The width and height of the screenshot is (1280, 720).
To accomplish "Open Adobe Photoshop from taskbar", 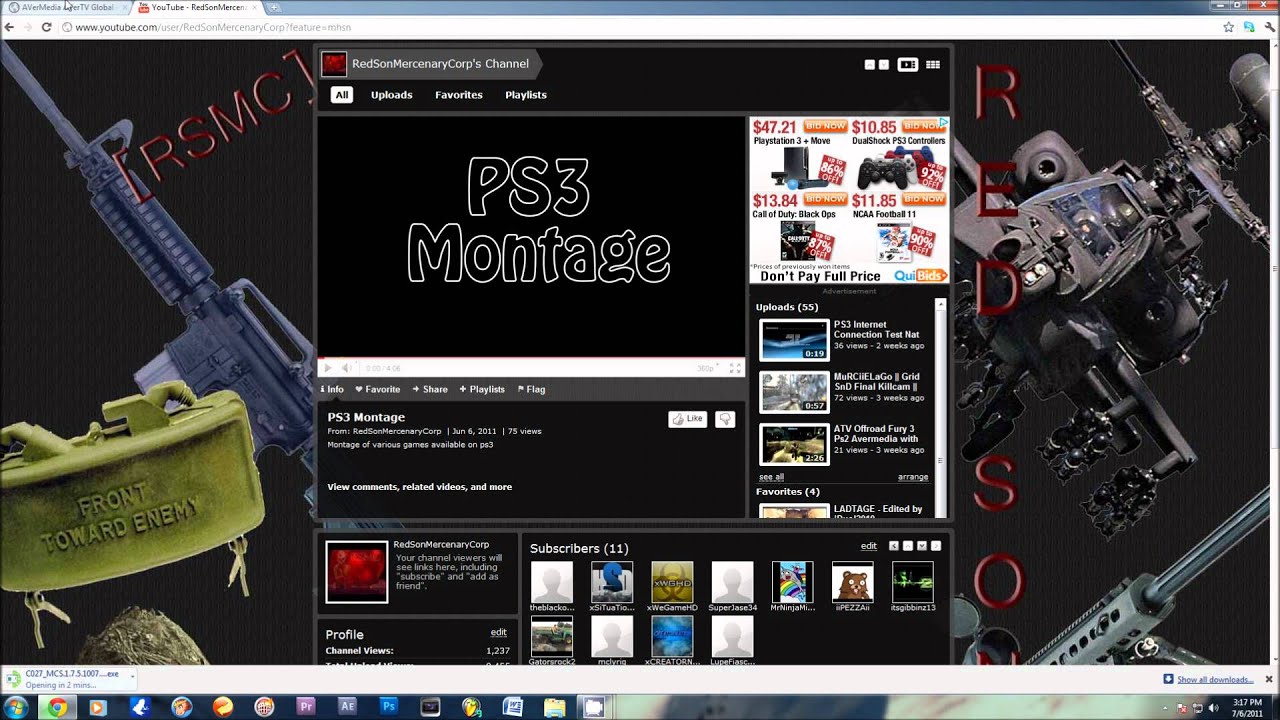I will (389, 706).
